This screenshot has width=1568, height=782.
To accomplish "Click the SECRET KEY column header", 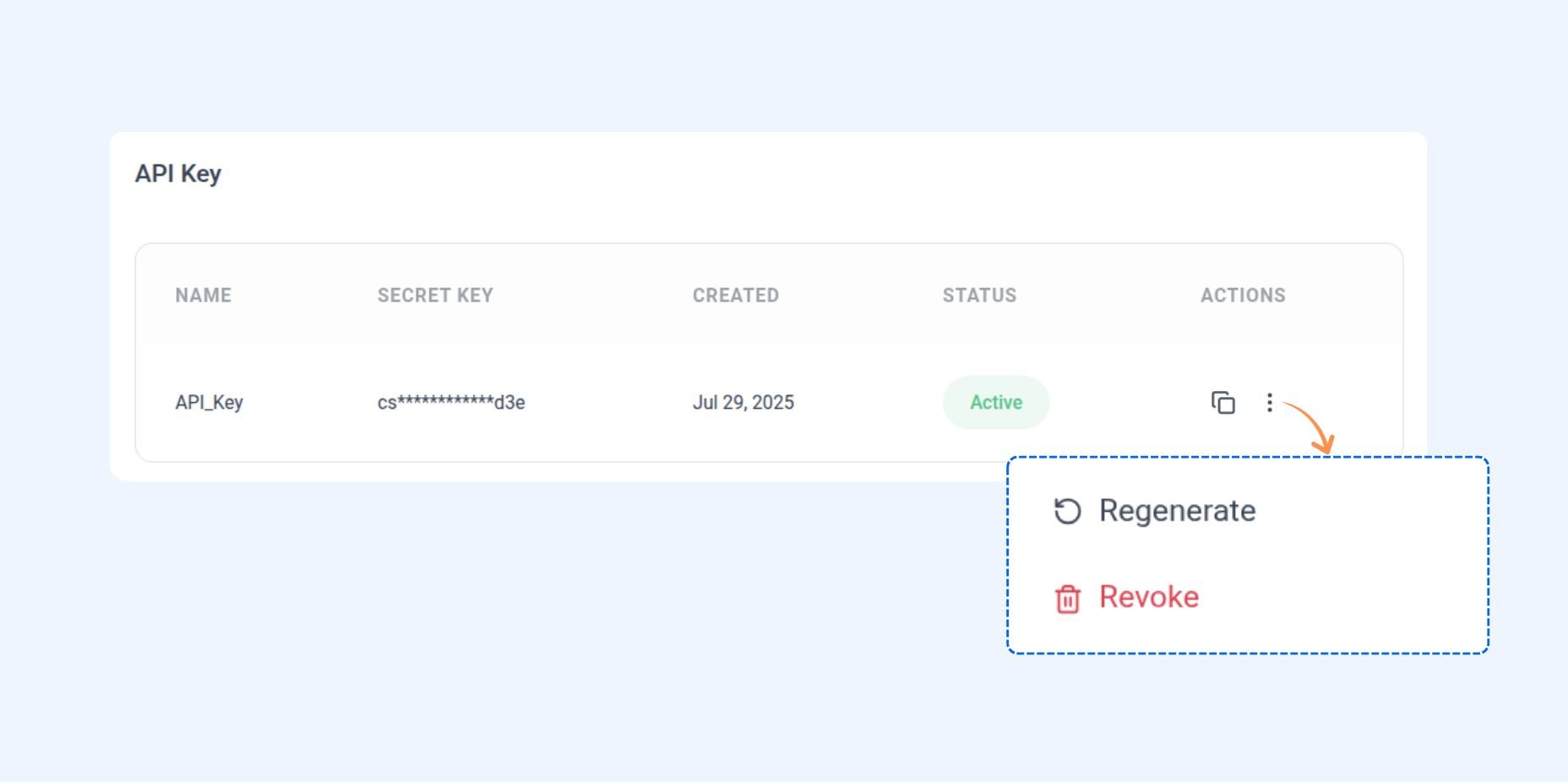I will click(x=435, y=296).
